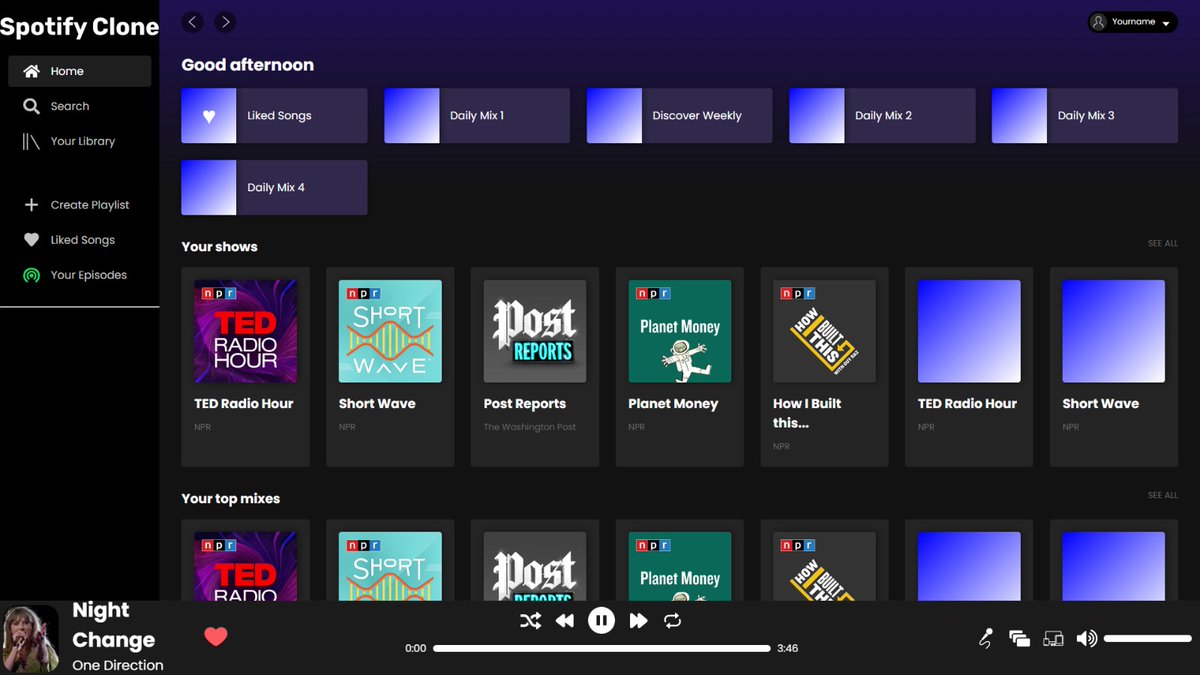Skip to the next track
Image resolution: width=1200 pixels, height=675 pixels.
pos(638,621)
